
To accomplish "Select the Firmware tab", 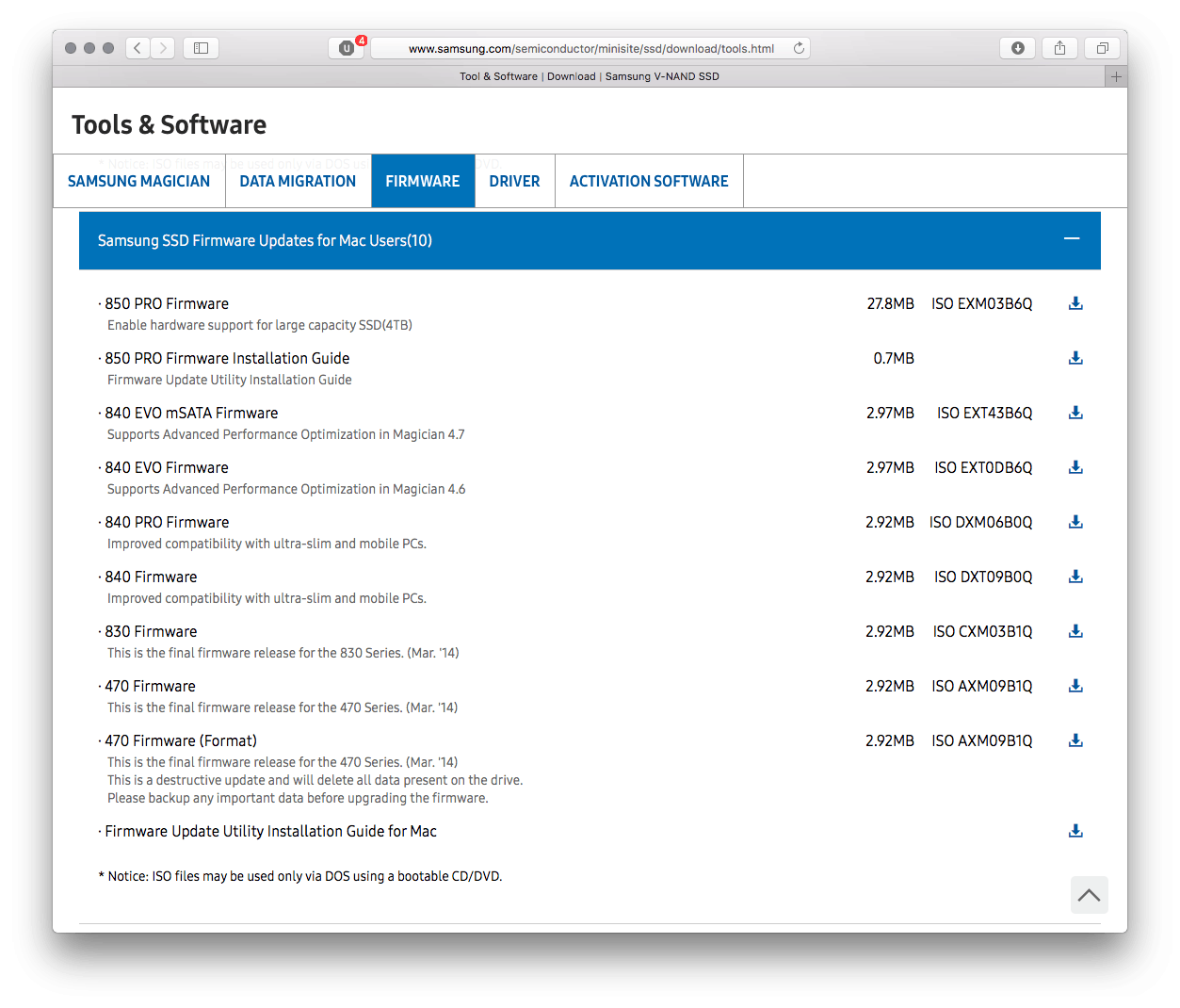I will pyautogui.click(x=423, y=181).
